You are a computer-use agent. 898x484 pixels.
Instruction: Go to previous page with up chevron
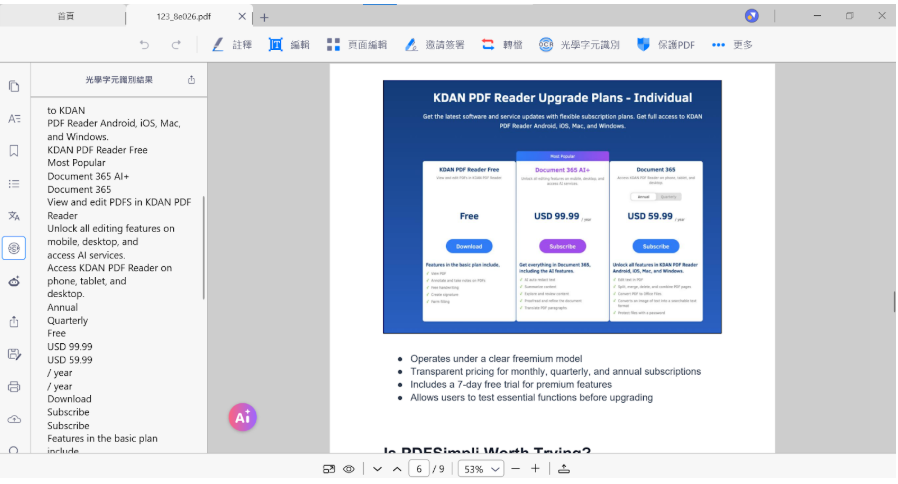click(397, 469)
